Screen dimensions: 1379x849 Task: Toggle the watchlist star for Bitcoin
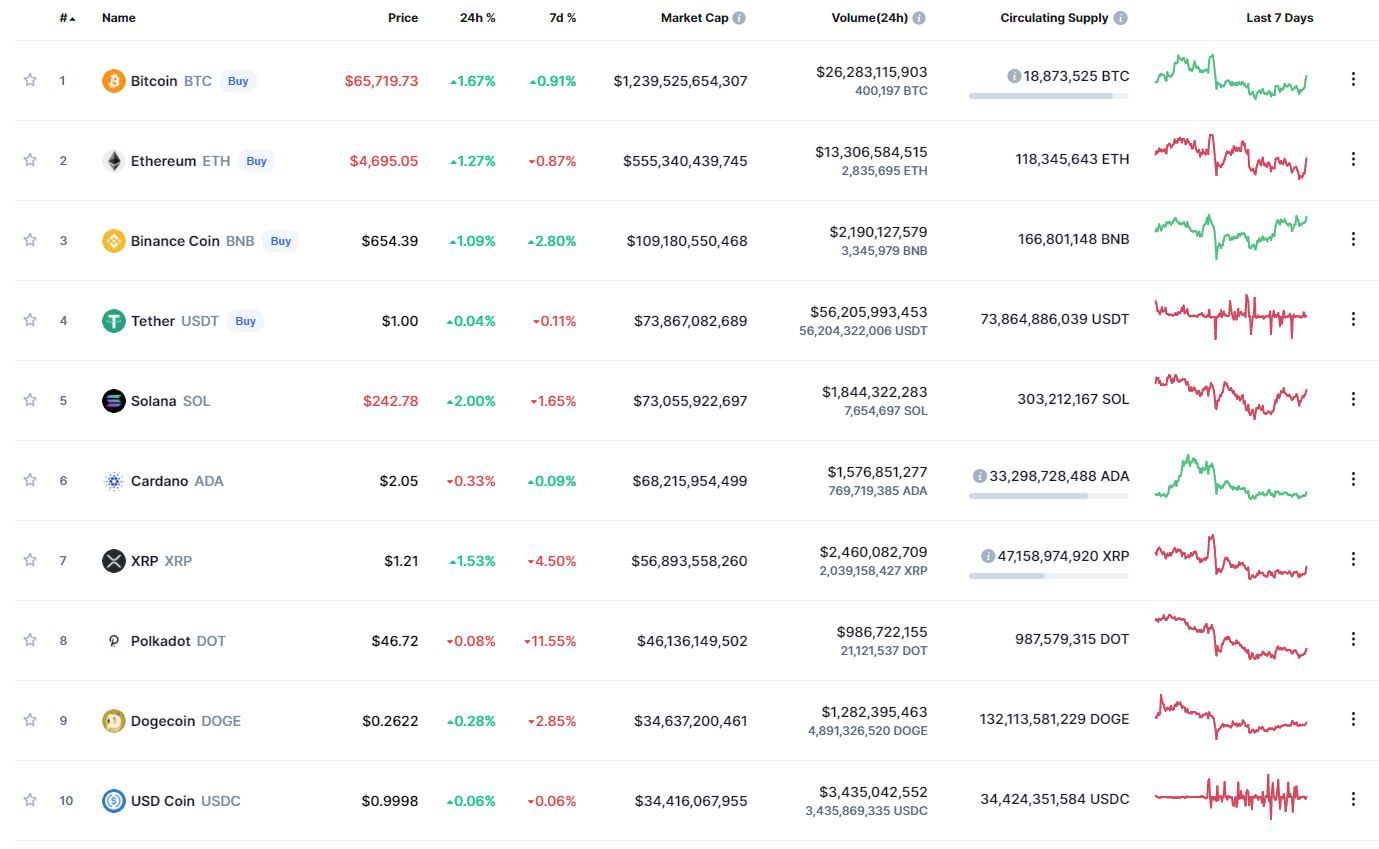point(30,80)
